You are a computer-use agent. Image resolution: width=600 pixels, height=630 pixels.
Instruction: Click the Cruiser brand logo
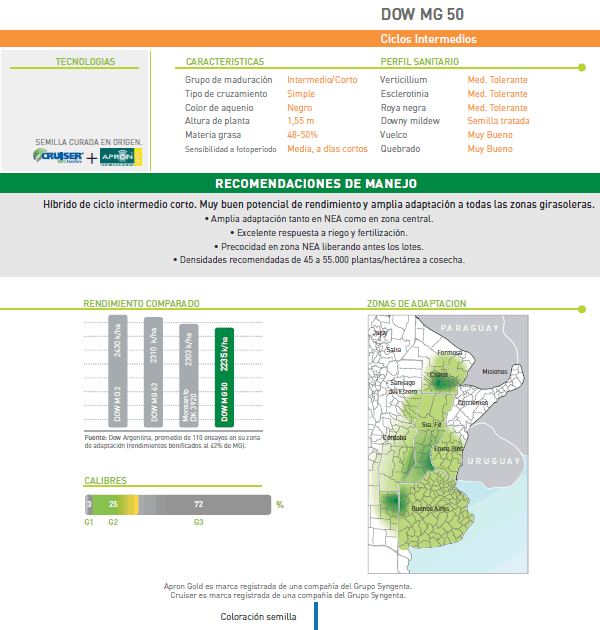click(58, 157)
